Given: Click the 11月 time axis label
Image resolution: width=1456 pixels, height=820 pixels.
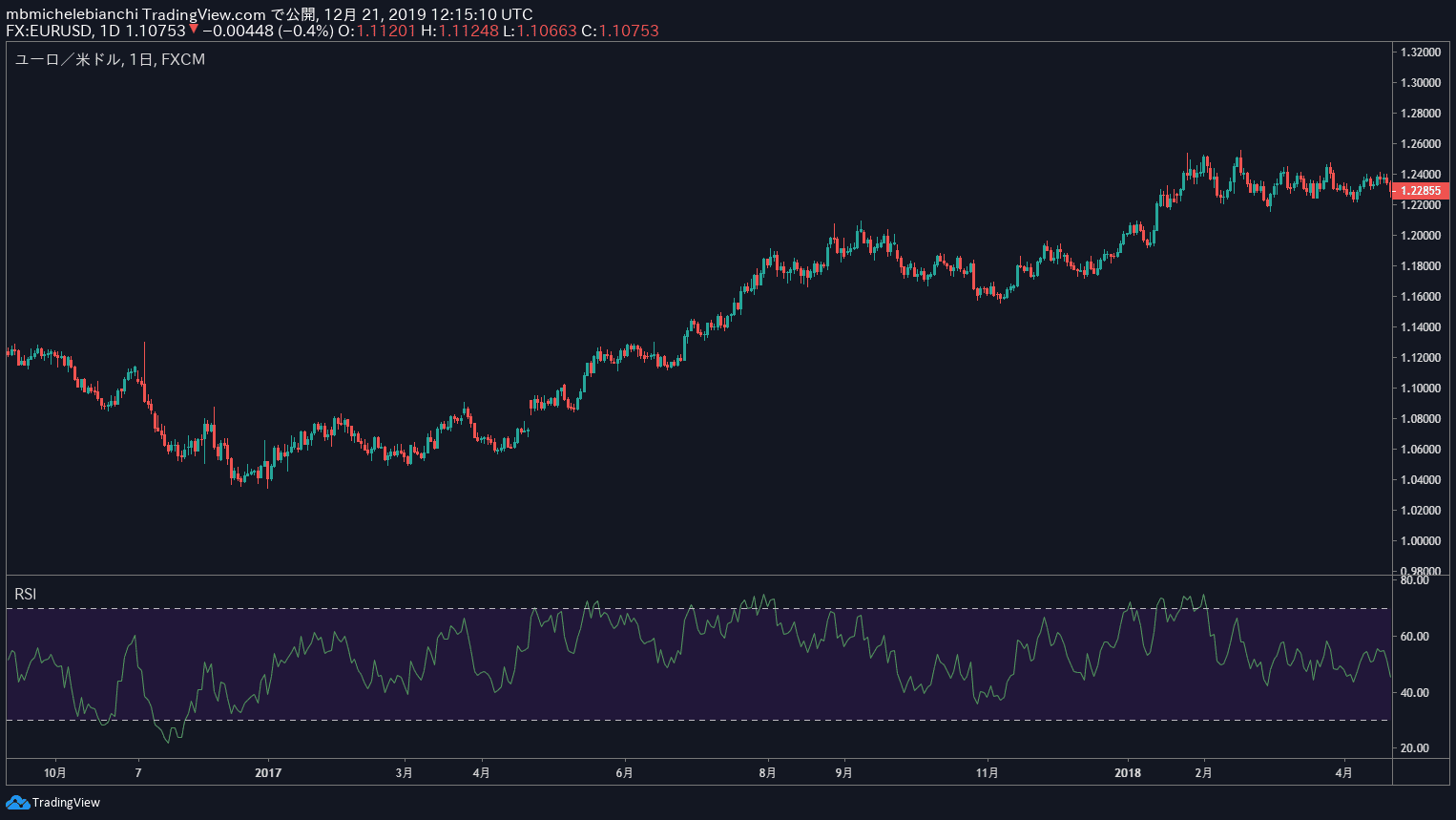Looking at the screenshot, I should point(988,772).
